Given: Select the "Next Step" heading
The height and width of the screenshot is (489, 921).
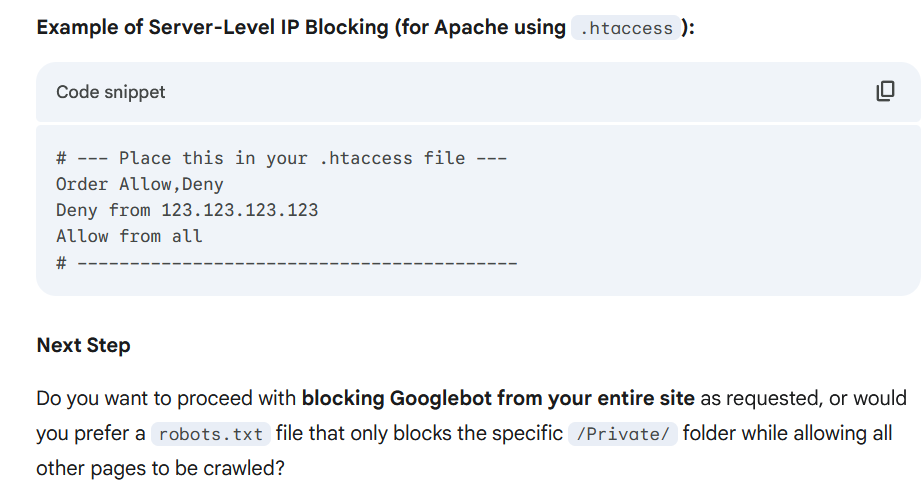Looking at the screenshot, I should coord(83,346).
